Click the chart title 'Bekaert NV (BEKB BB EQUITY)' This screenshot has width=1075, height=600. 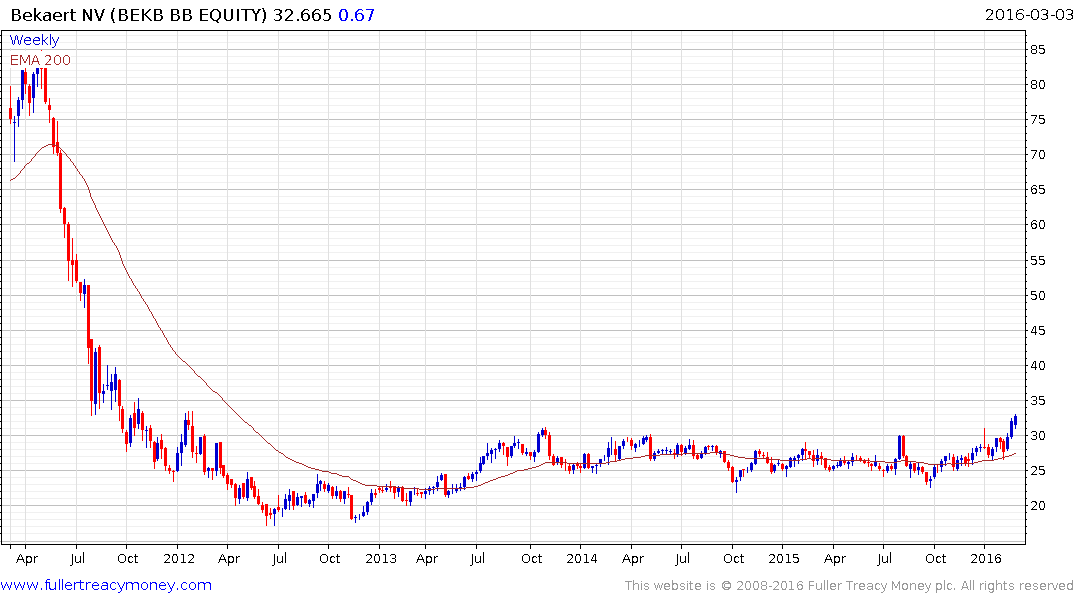(139, 14)
